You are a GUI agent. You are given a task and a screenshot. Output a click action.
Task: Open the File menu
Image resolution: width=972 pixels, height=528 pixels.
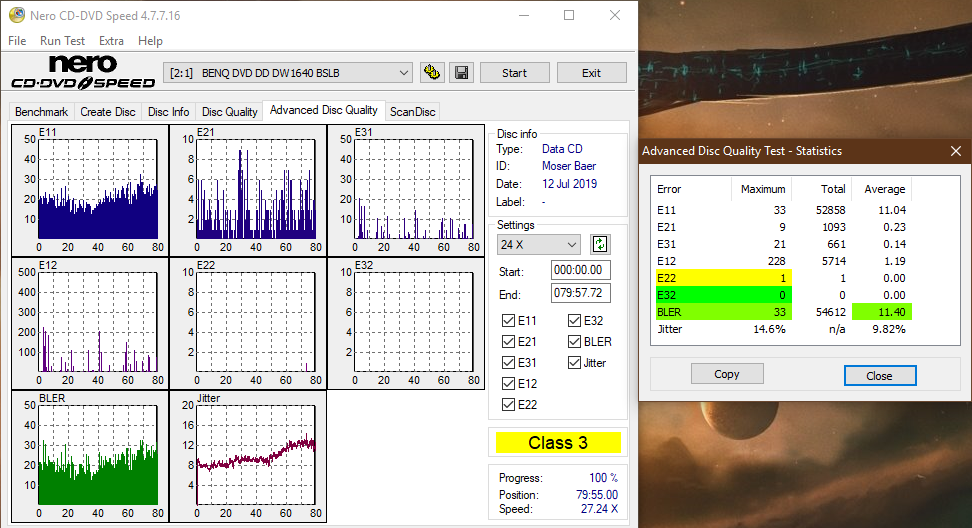[17, 41]
